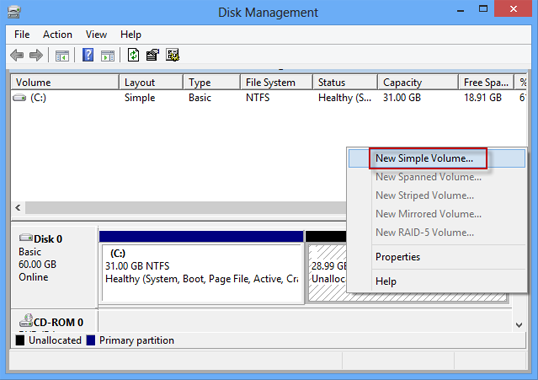
Task: Click the 'Primary partition' legend text
Action: (137, 340)
